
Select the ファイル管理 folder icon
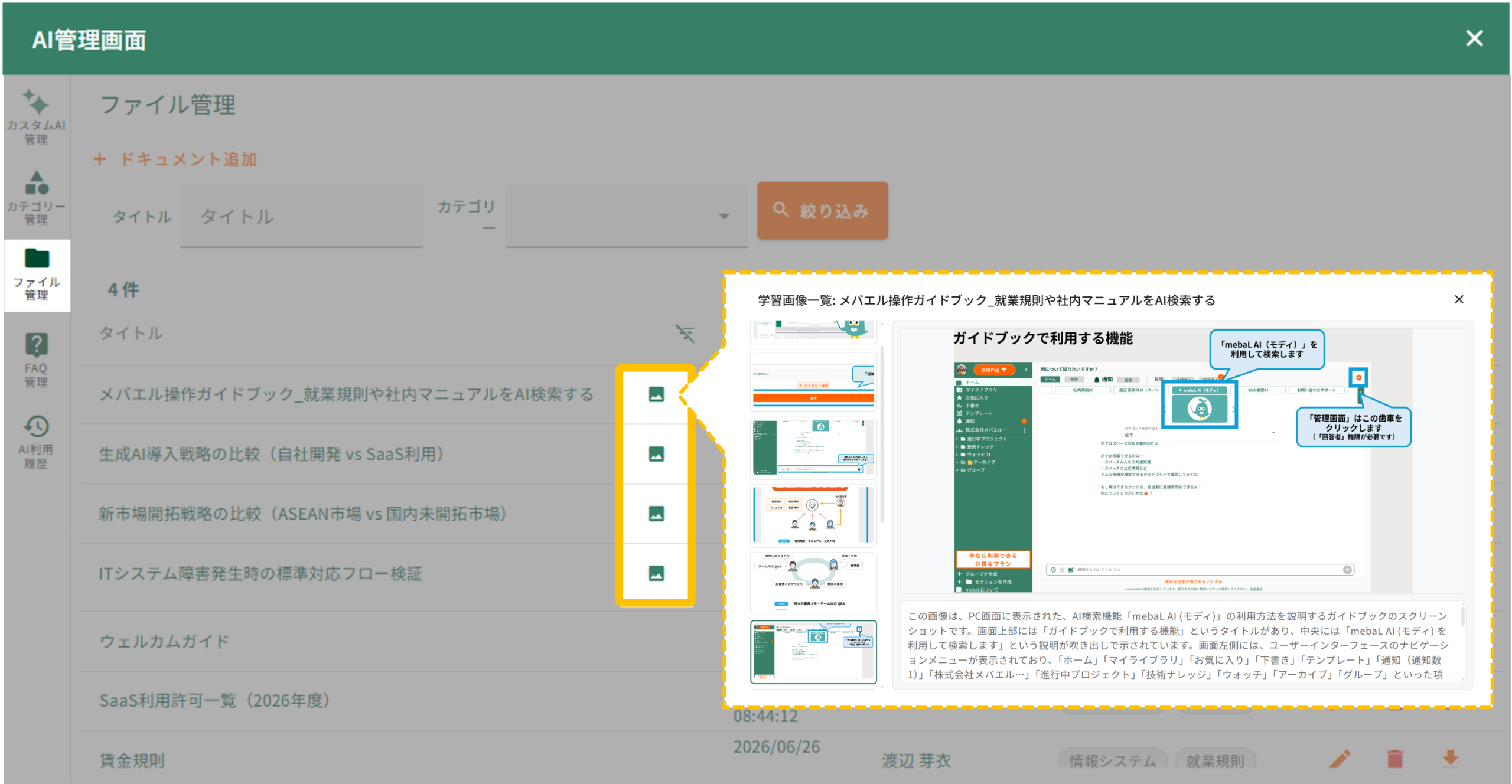tap(37, 259)
